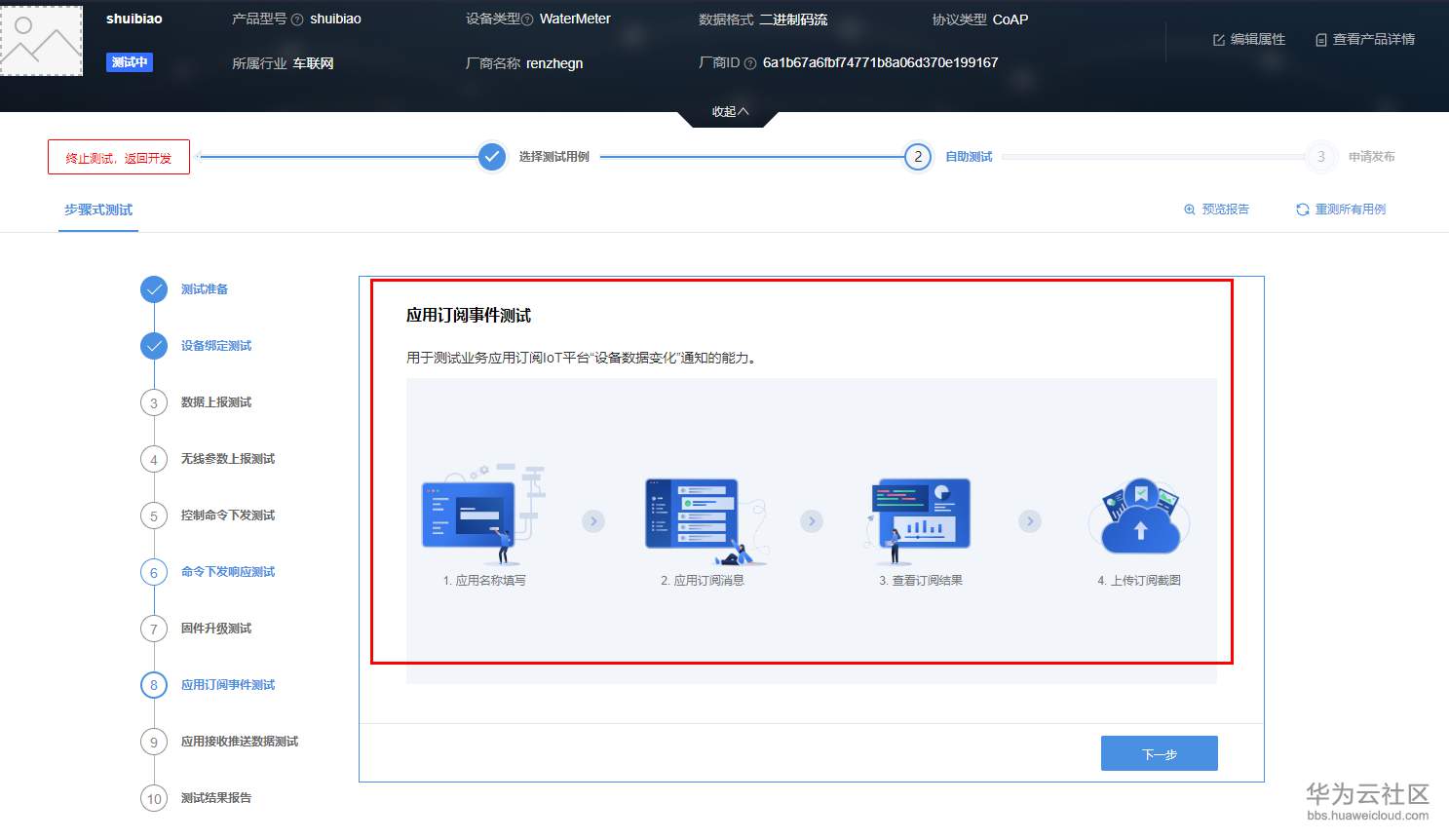
Task: Click the 查看产品详情 document icon
Action: 1321,40
